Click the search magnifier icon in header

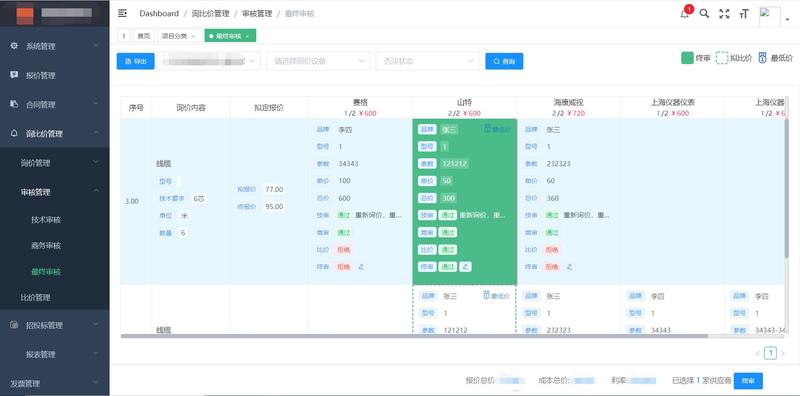pos(704,14)
